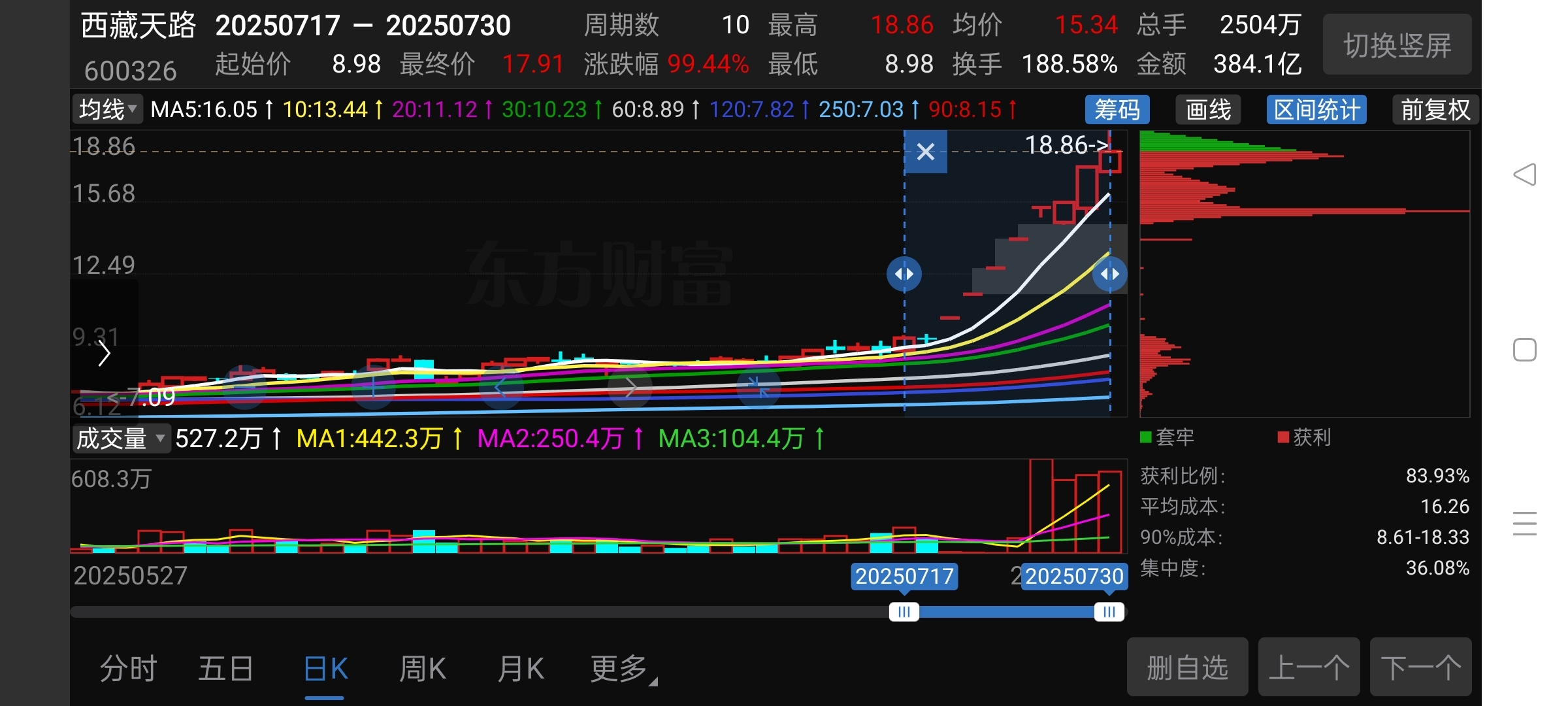Tap the faded zoom-in plus chart control
Image resolution: width=1568 pixels, height=706 pixels.
373,387
